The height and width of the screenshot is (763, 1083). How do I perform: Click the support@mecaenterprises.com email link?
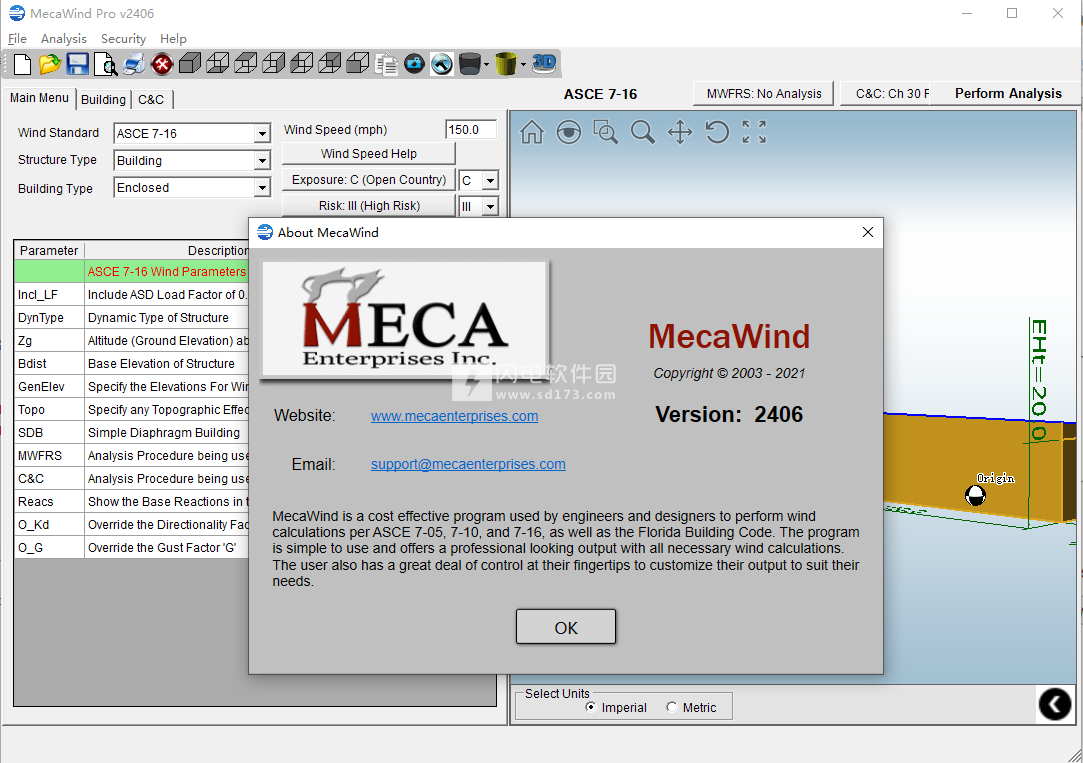click(468, 465)
